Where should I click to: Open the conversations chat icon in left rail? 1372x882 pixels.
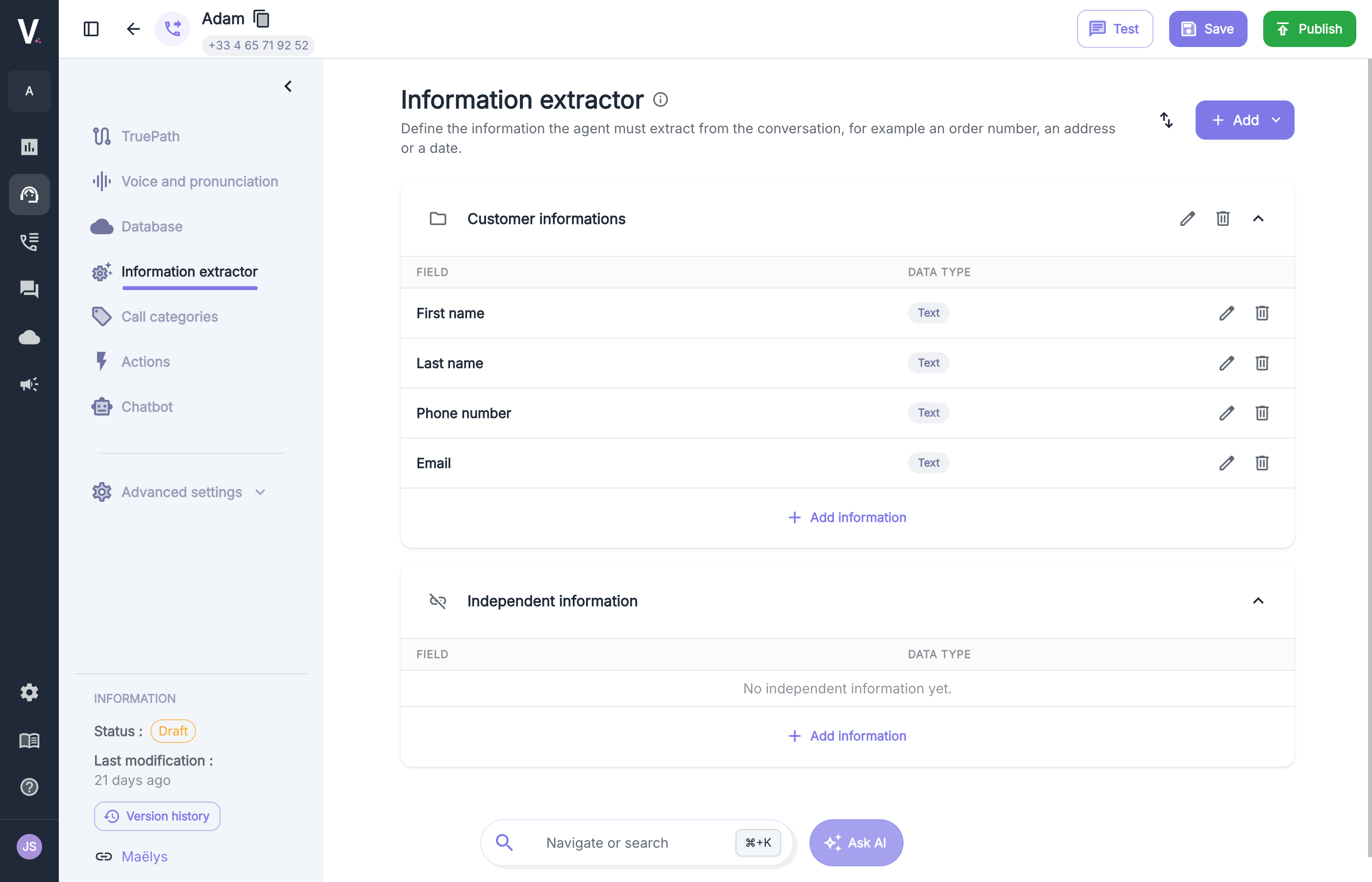coord(29,289)
